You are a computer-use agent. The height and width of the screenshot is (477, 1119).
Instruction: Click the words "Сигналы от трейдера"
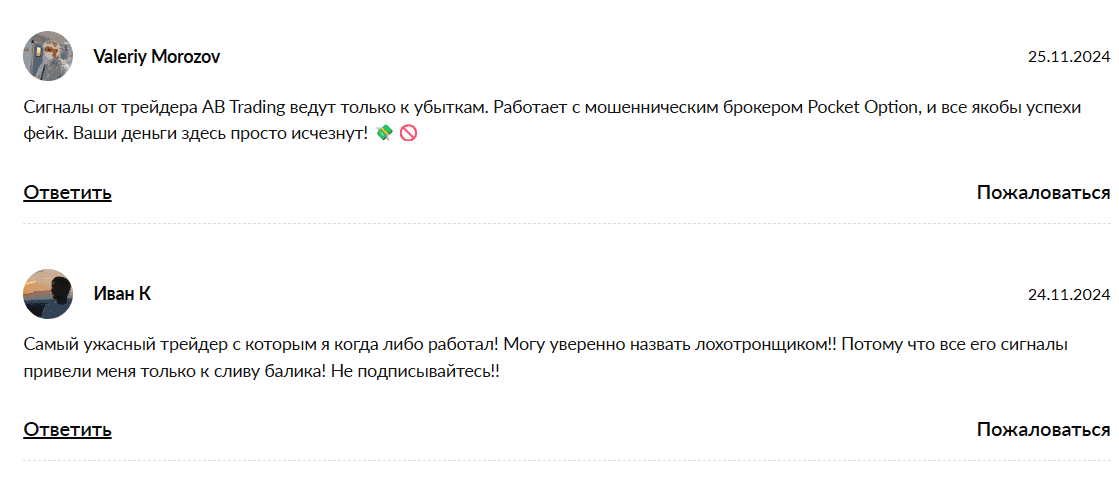point(109,108)
